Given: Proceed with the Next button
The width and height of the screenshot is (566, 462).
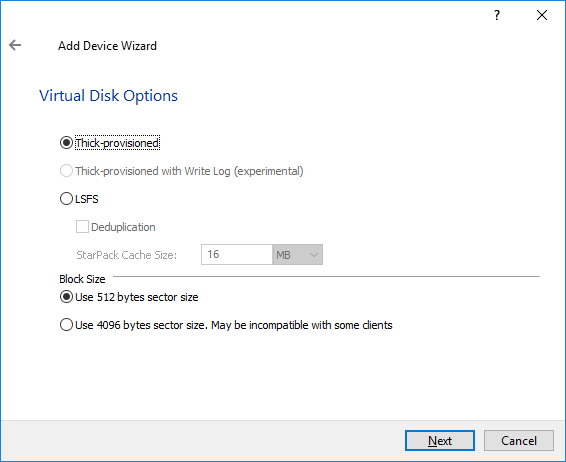Looking at the screenshot, I should tap(440, 440).
